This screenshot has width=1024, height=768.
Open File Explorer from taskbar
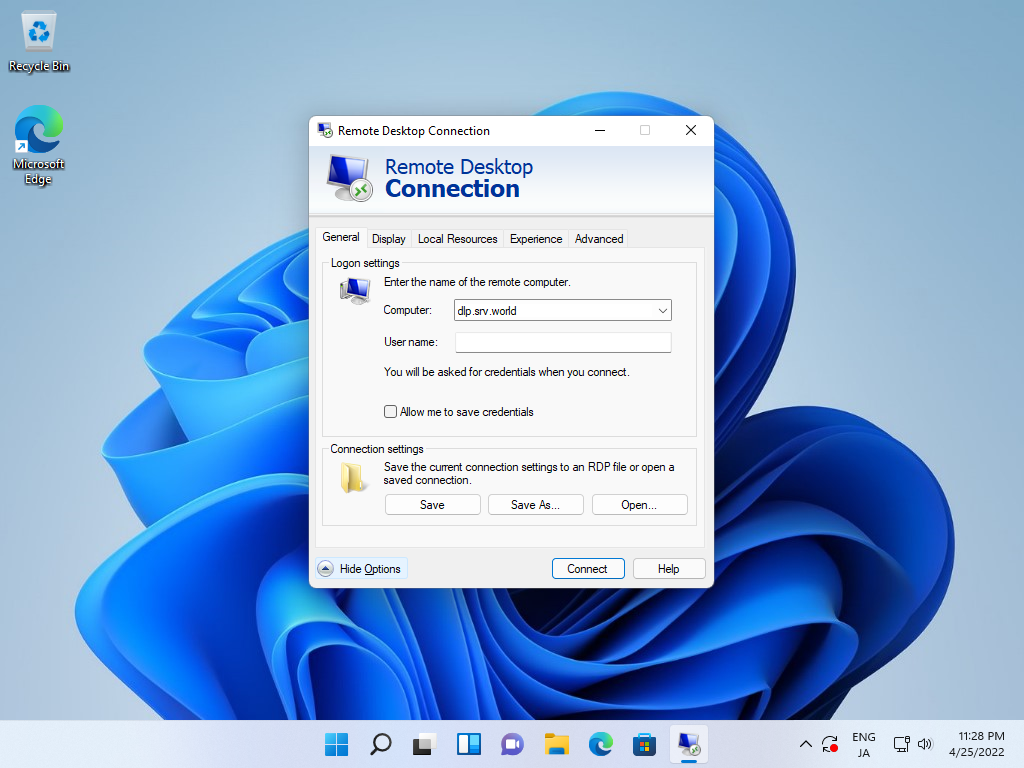[x=556, y=744]
